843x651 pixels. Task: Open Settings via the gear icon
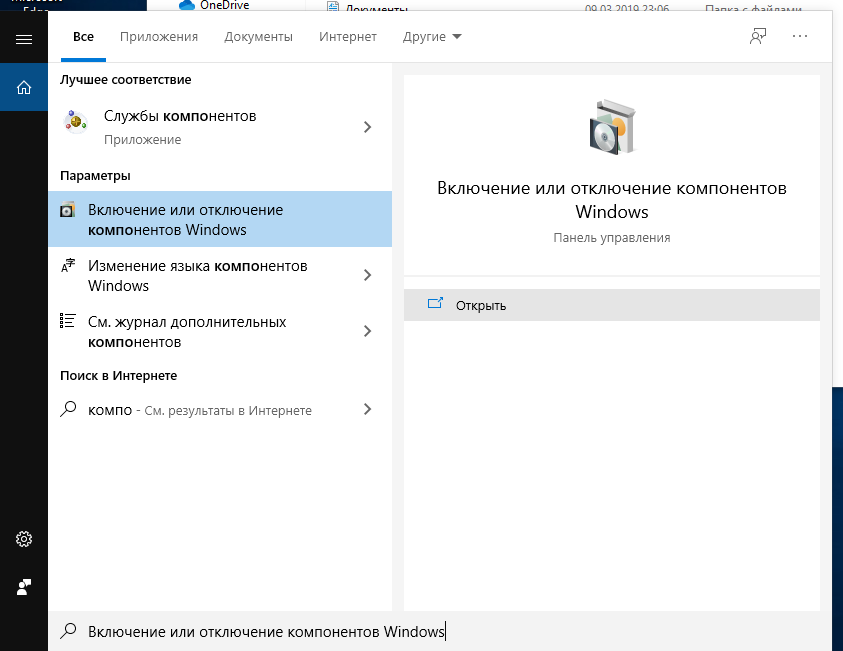pos(24,539)
